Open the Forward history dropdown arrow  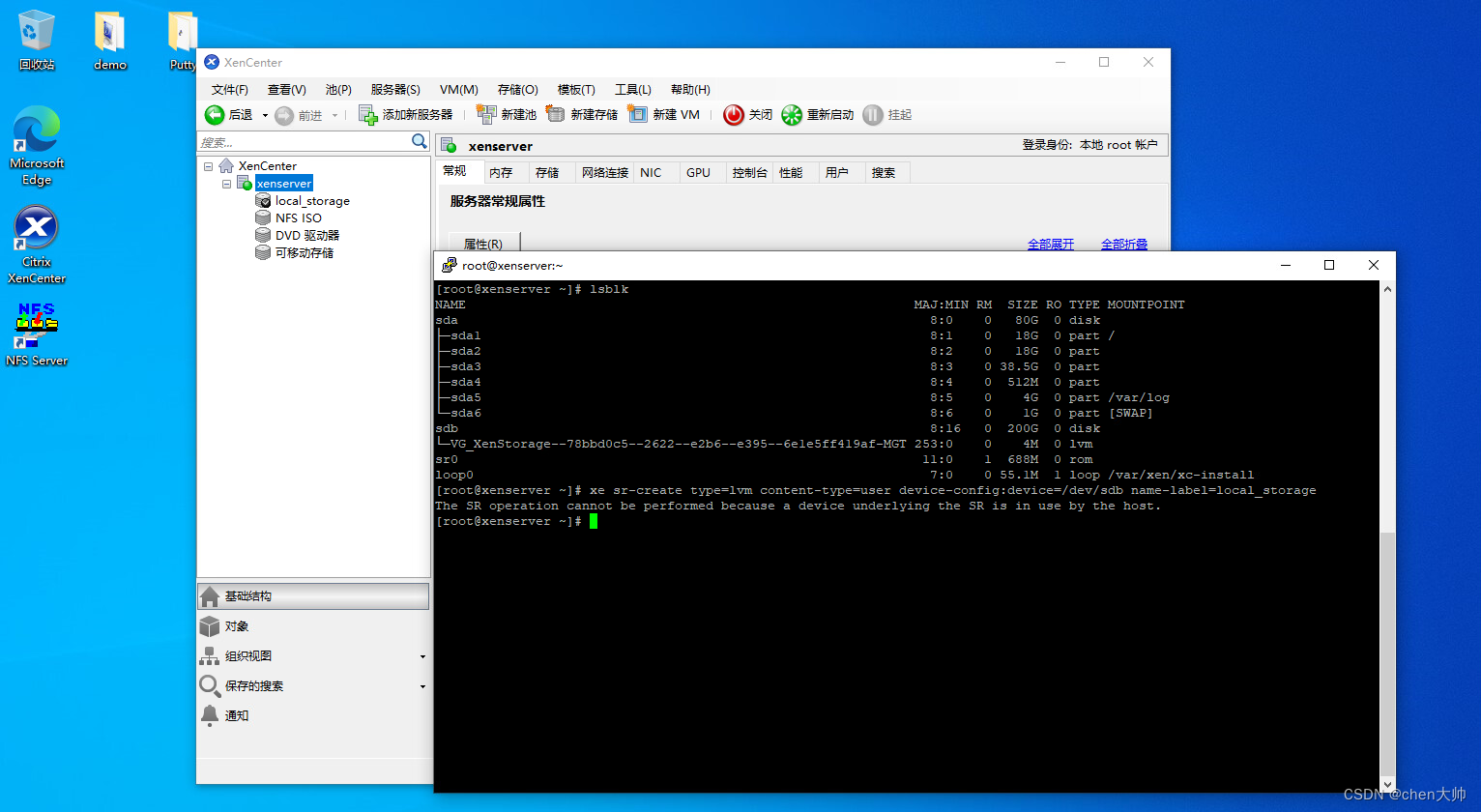(x=335, y=116)
